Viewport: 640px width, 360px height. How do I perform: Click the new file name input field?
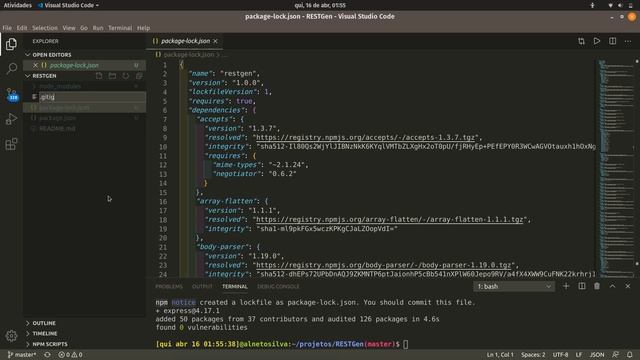coord(92,97)
